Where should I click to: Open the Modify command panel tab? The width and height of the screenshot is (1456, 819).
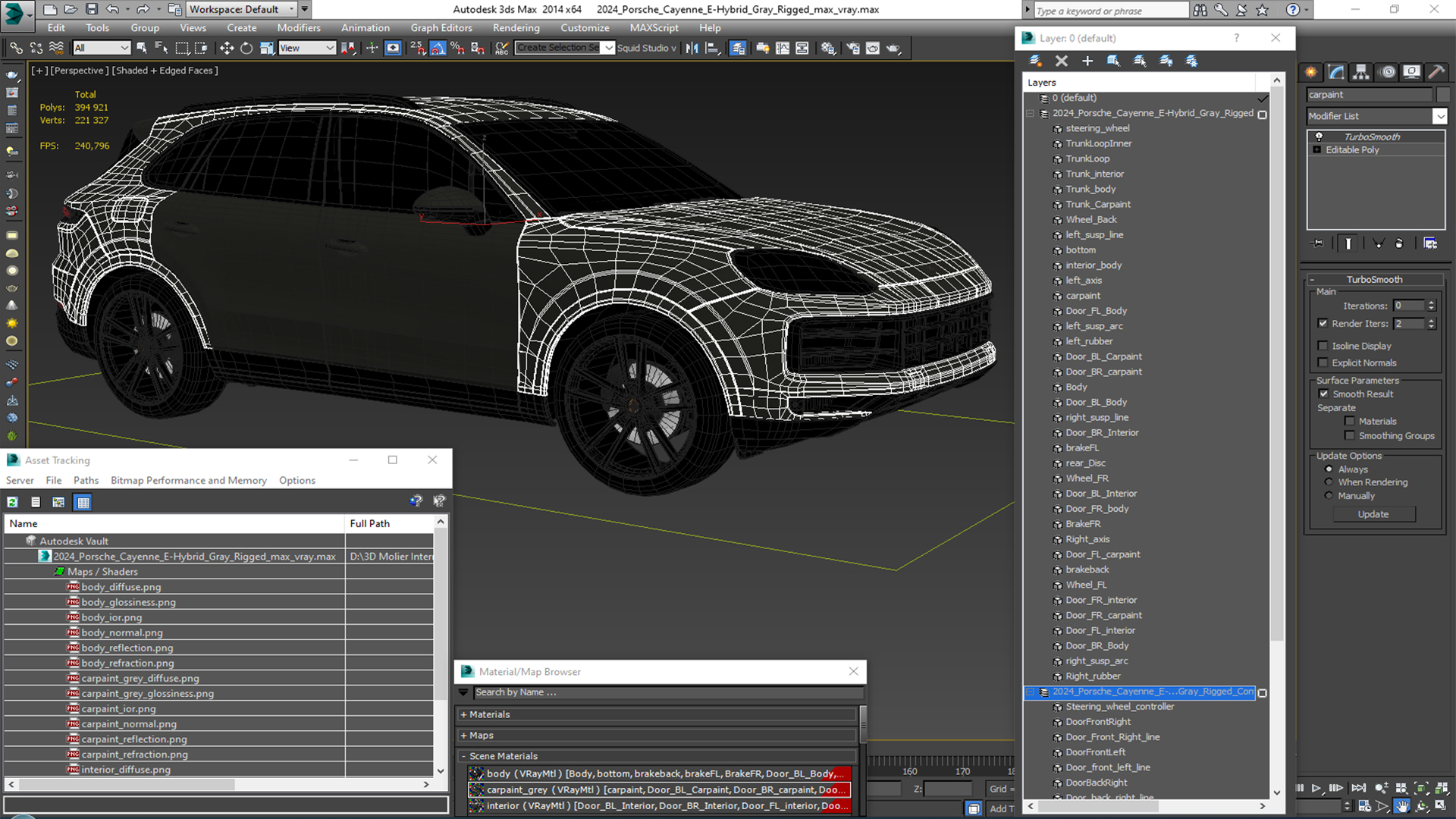click(1336, 72)
